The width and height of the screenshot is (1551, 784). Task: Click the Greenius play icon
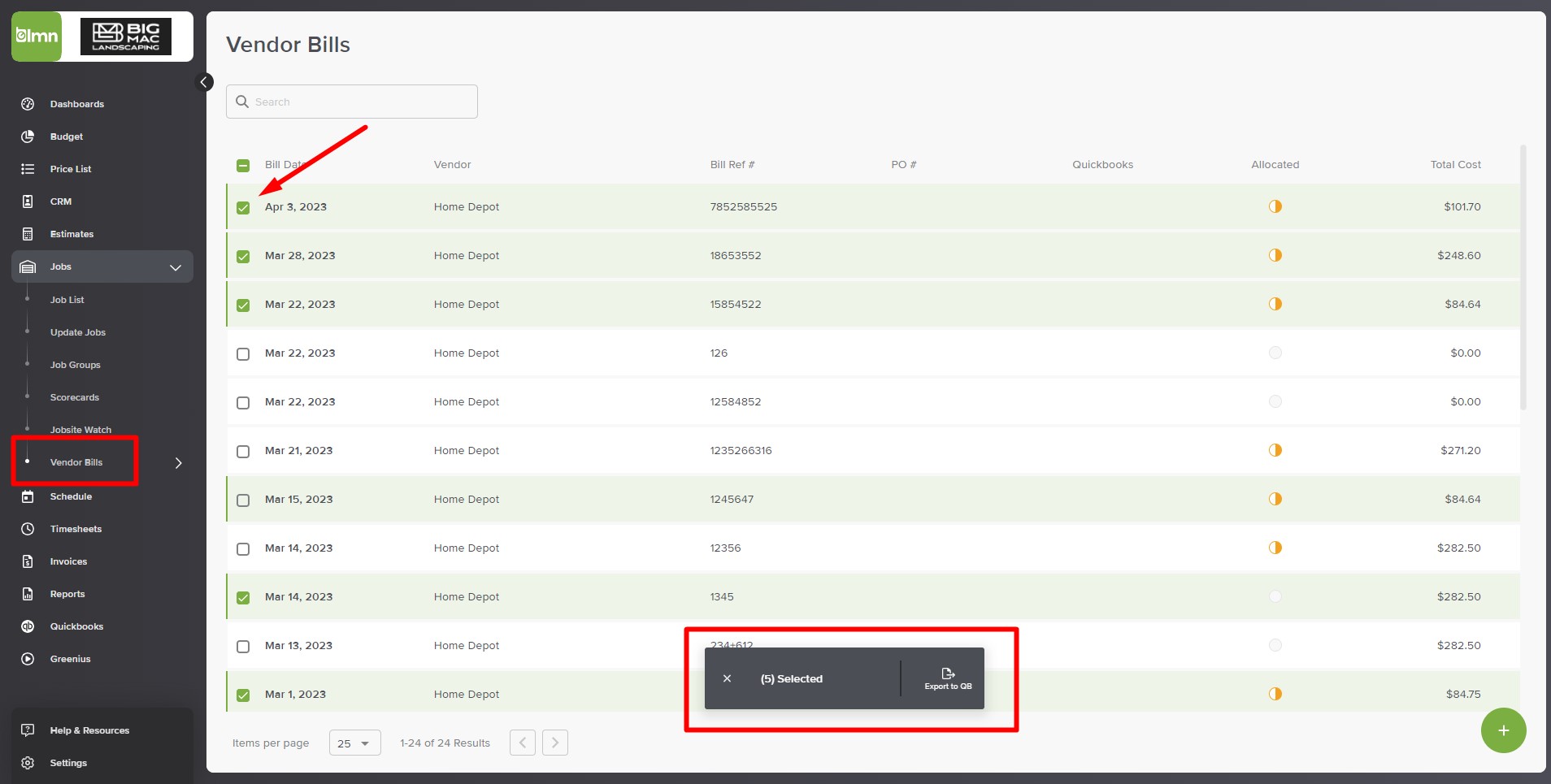pos(28,659)
